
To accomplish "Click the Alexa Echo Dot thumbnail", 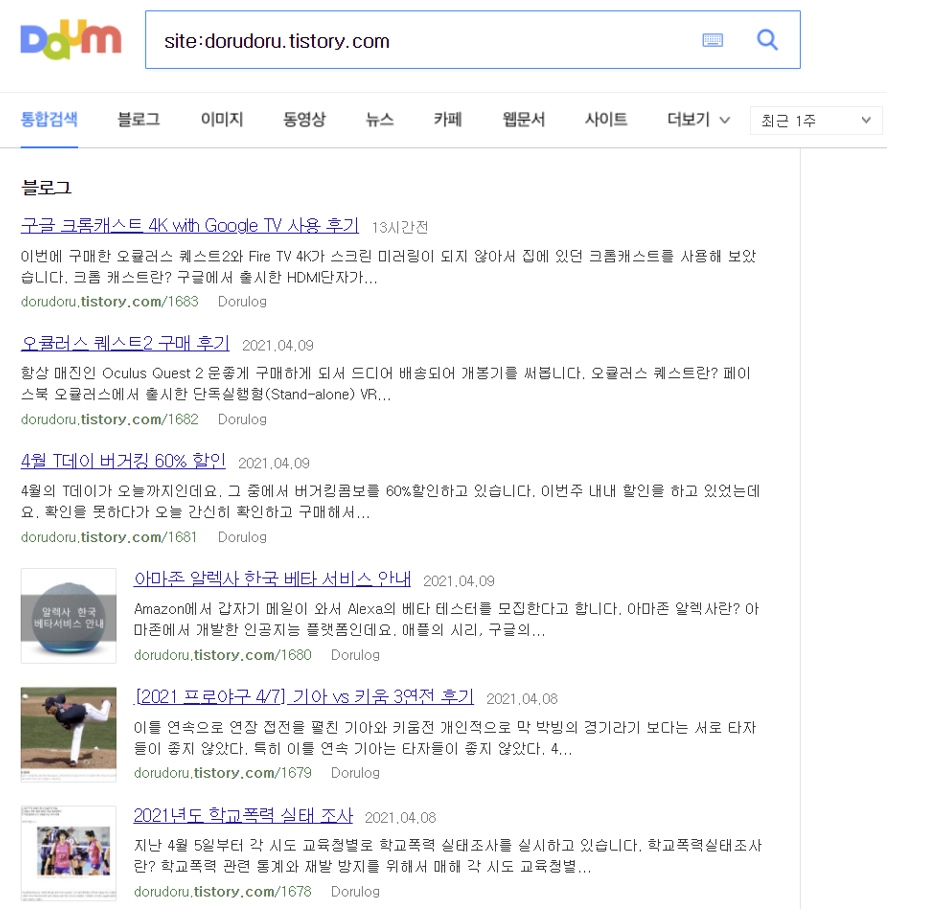I will [x=68, y=617].
